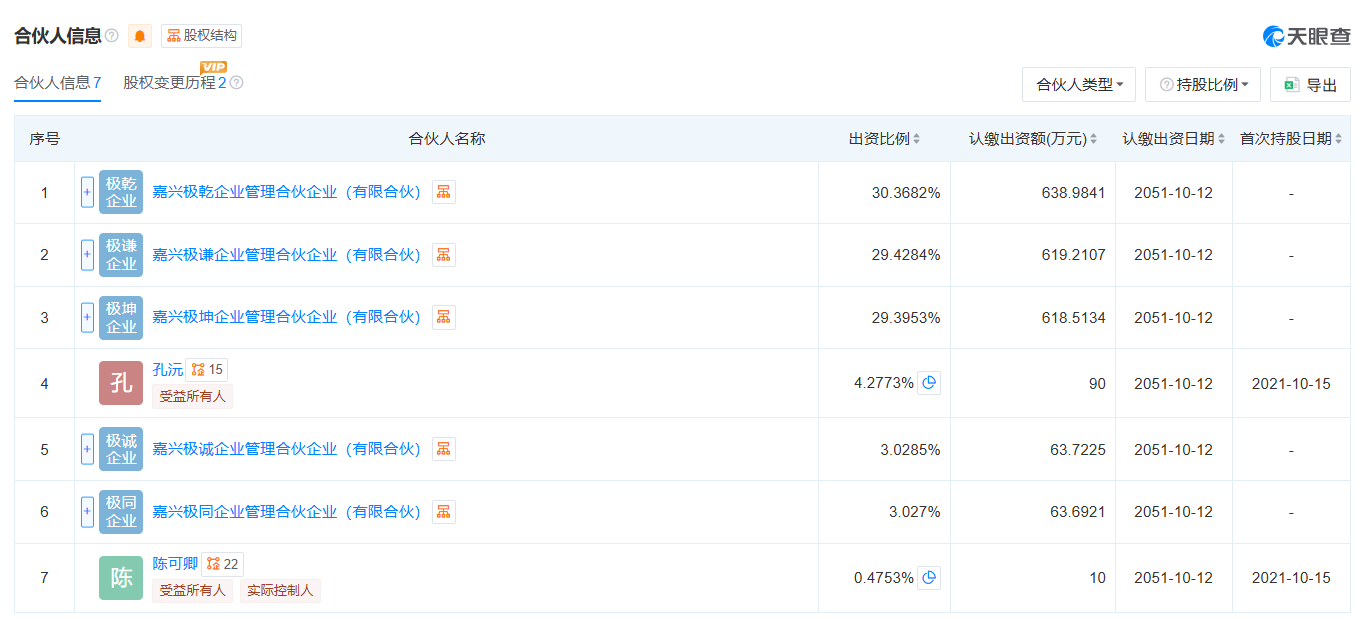Click the 极坤企业 logo thumbnail
Image resolution: width=1361 pixels, height=619 pixels.
(121, 318)
